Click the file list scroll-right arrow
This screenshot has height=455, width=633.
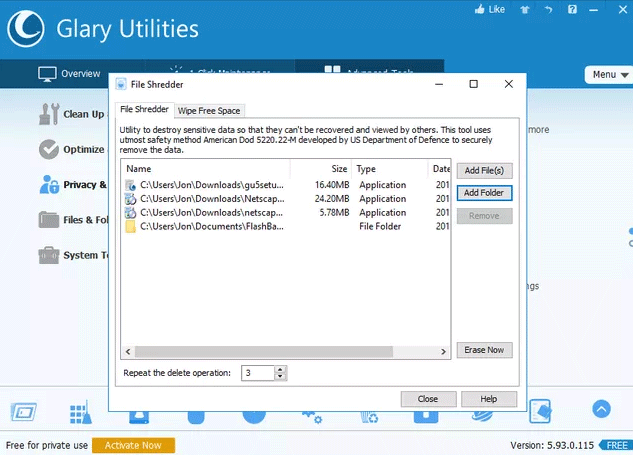tap(443, 352)
